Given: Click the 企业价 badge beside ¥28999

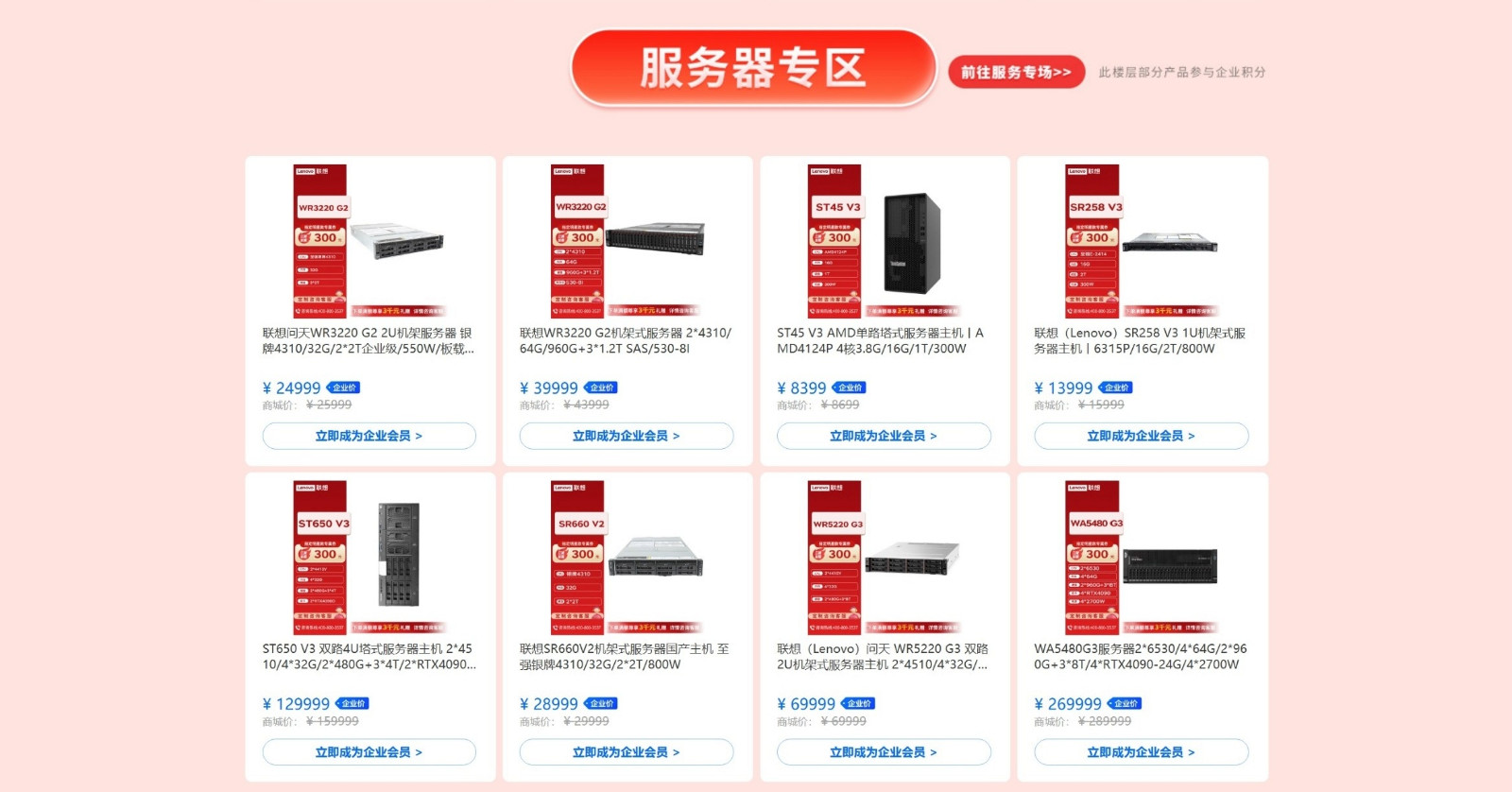Looking at the screenshot, I should tap(601, 703).
